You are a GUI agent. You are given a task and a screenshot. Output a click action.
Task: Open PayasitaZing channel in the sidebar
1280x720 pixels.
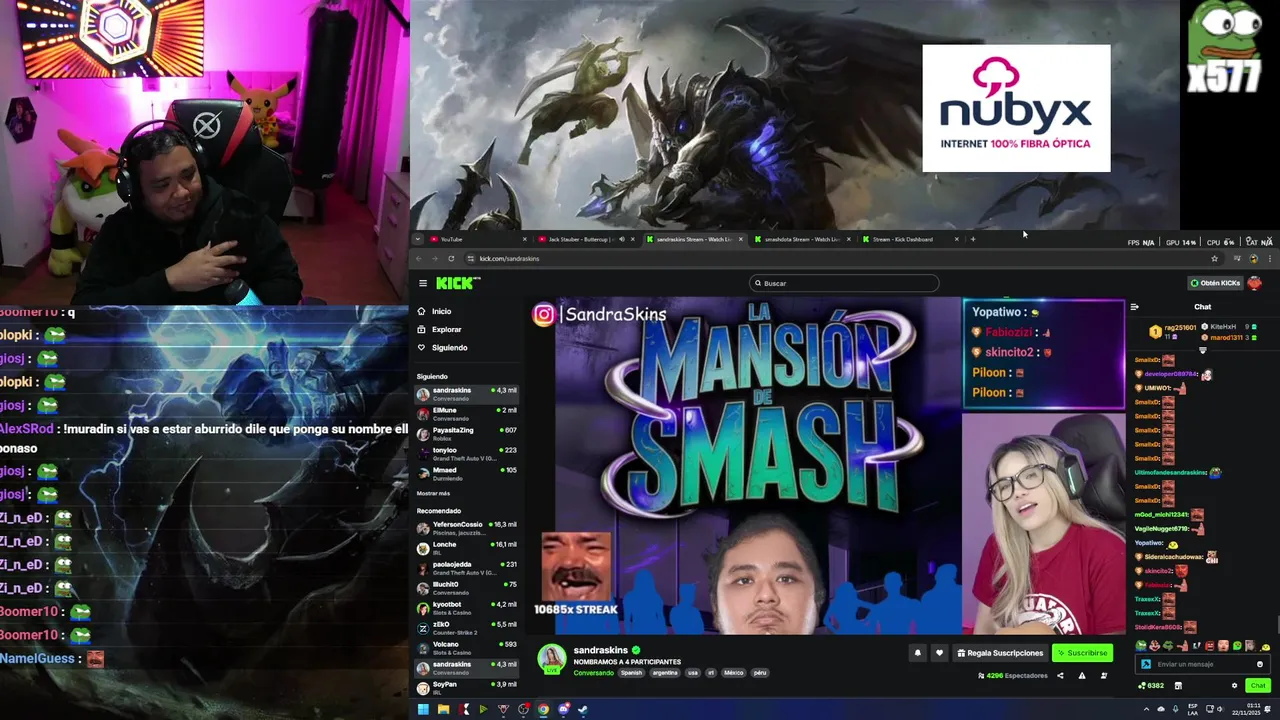coord(467,433)
